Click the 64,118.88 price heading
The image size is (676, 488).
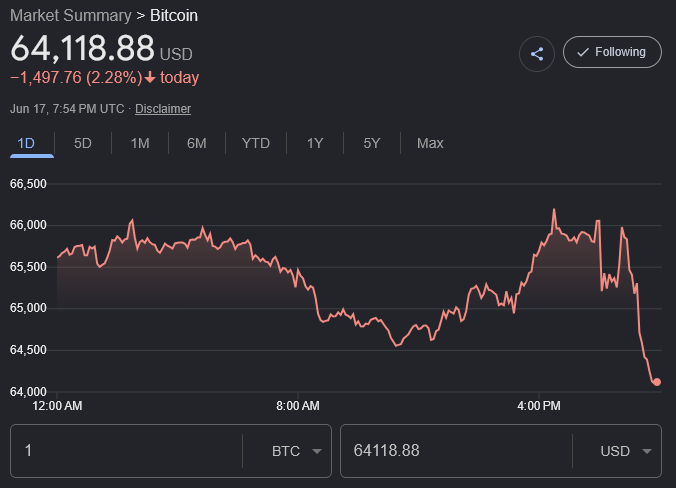[x=82, y=48]
